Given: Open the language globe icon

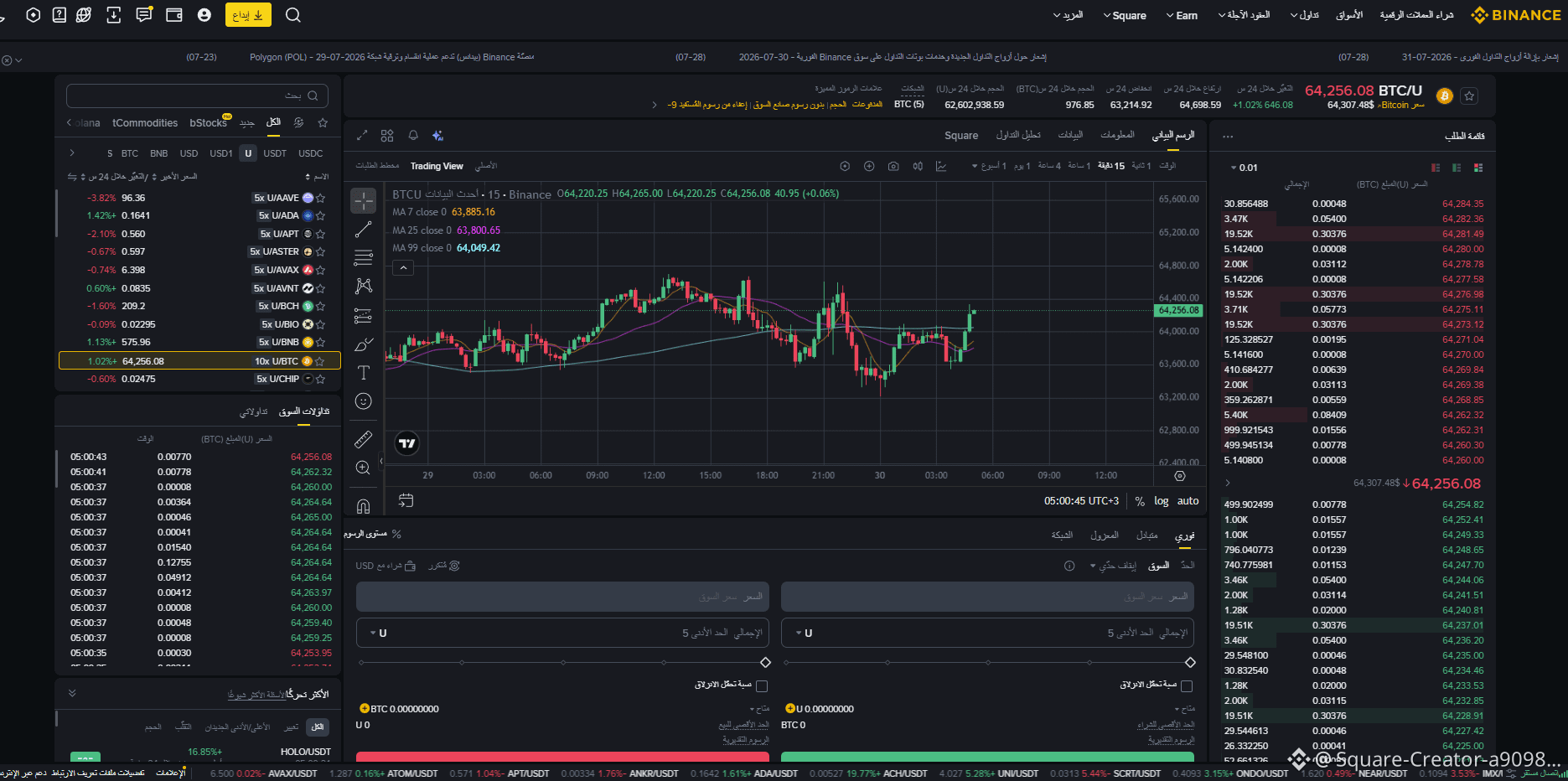Looking at the screenshot, I should tap(84, 15).
